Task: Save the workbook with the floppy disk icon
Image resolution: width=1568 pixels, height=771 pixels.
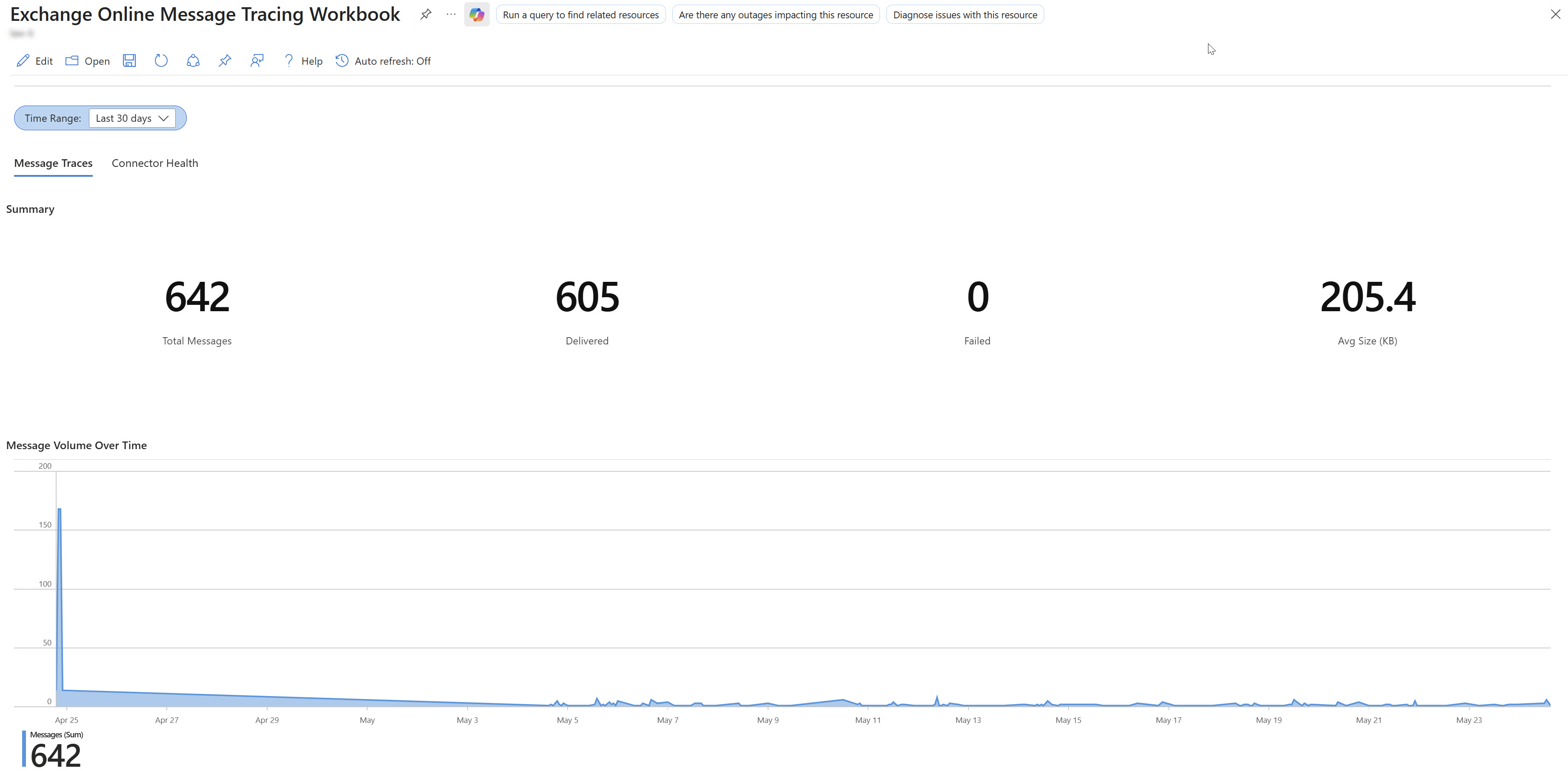Action: [129, 61]
